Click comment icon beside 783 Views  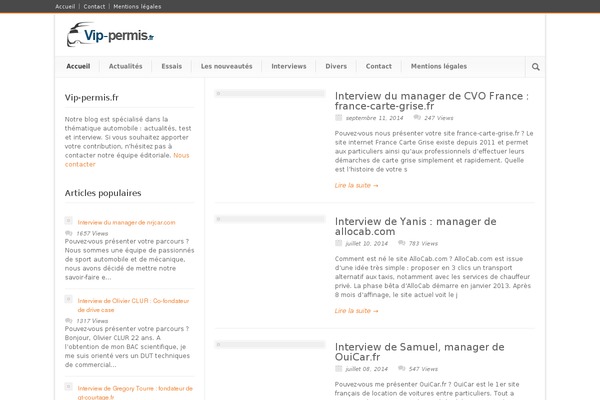coord(401,243)
